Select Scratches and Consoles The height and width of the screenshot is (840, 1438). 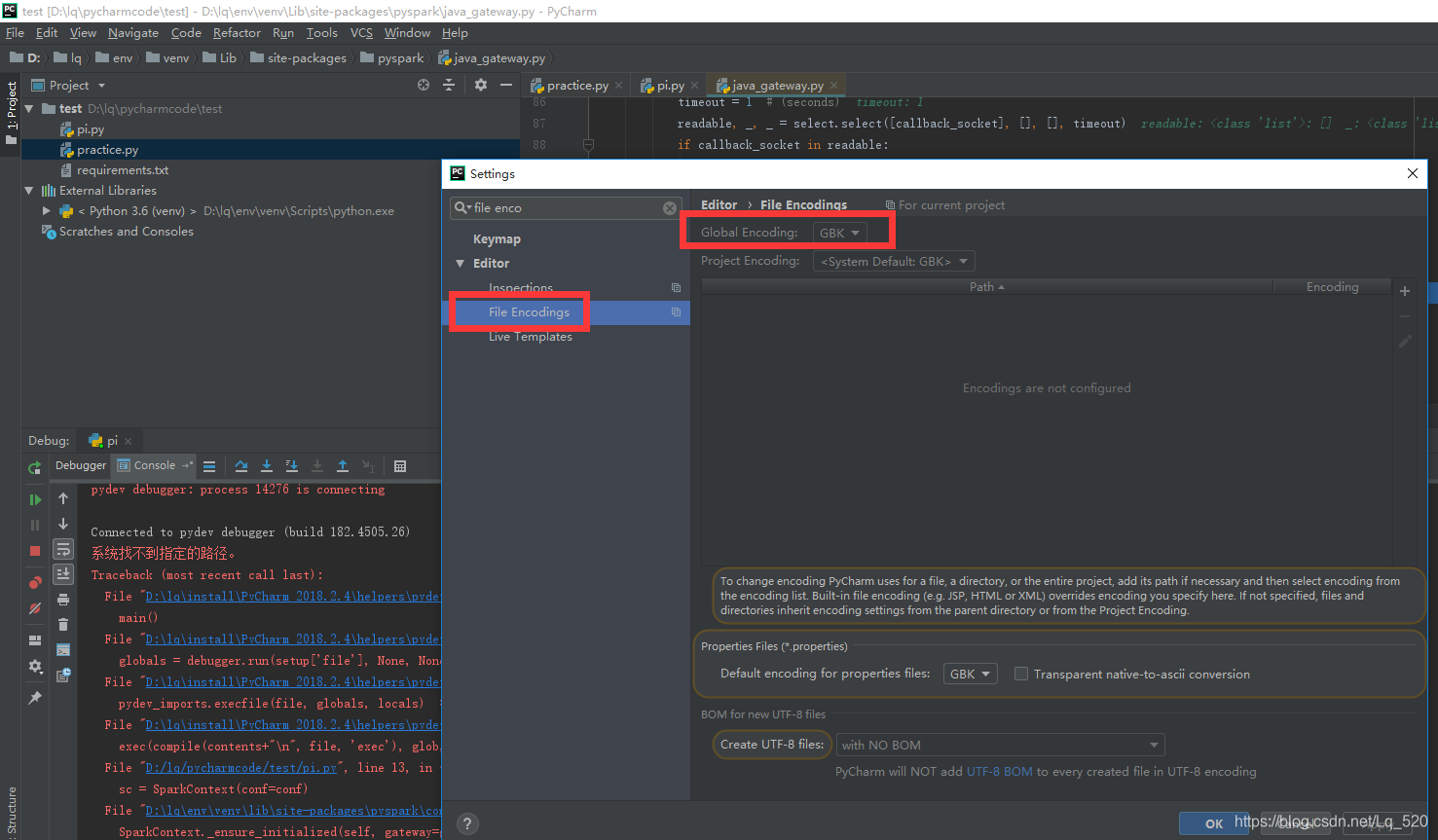pyautogui.click(x=126, y=232)
